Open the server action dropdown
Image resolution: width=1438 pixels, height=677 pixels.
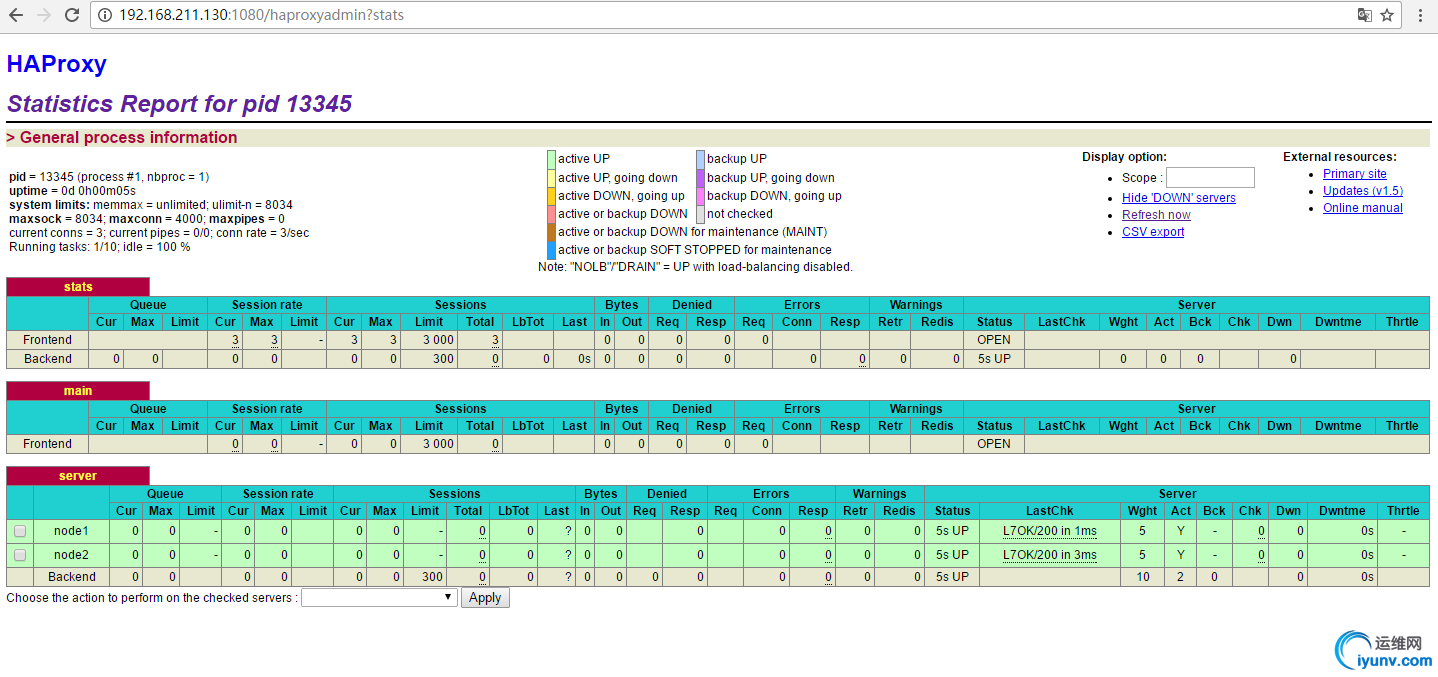379,597
